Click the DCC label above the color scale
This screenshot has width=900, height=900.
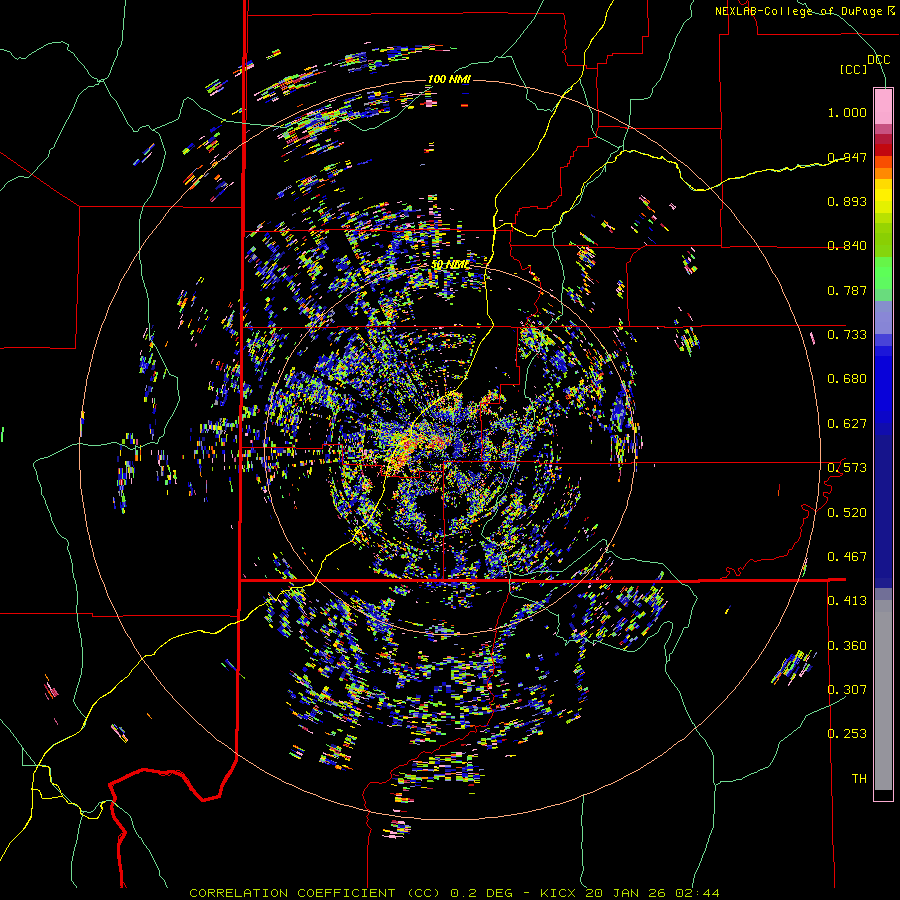(878, 60)
